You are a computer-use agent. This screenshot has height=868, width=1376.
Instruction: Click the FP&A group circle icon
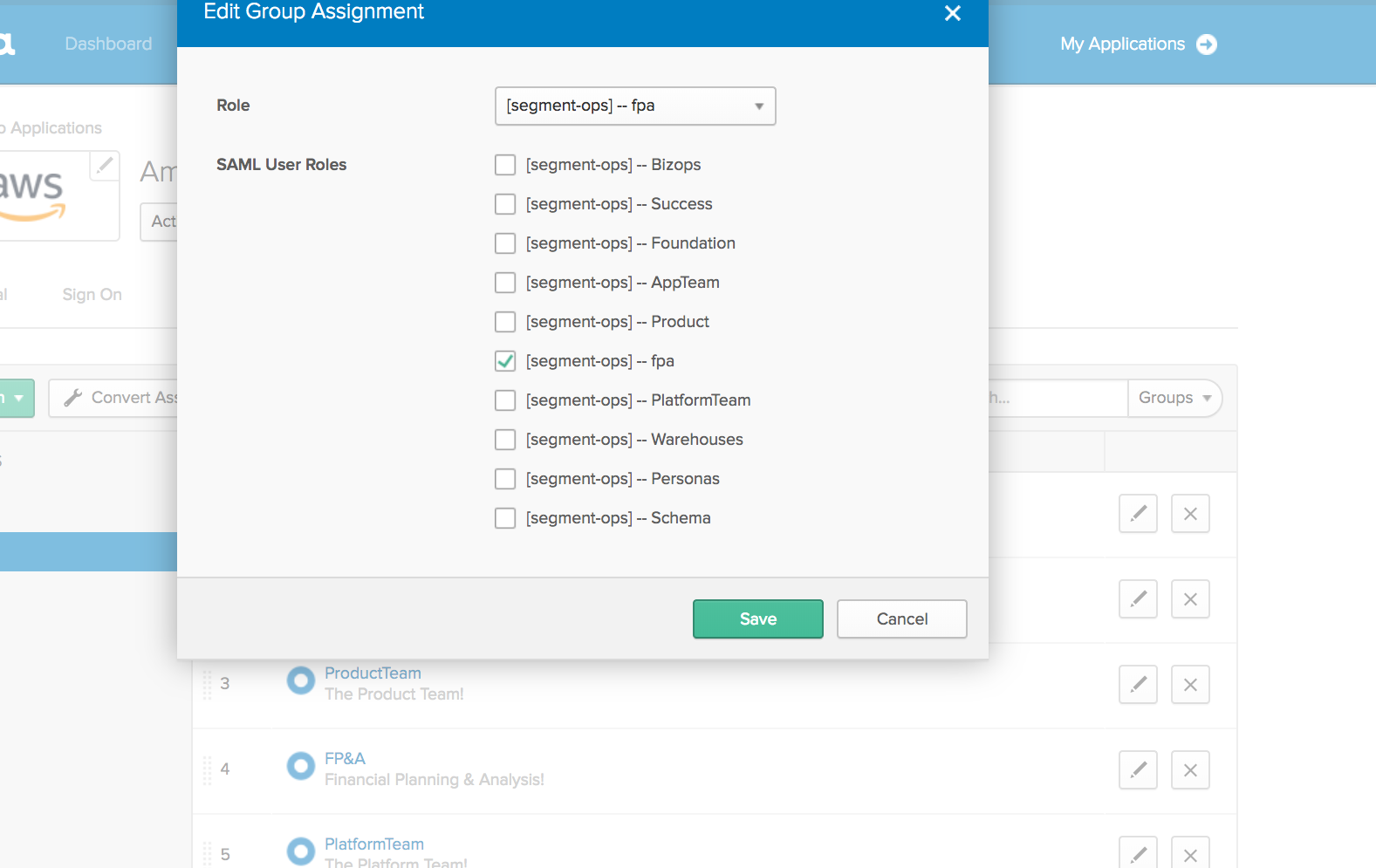tap(300, 766)
